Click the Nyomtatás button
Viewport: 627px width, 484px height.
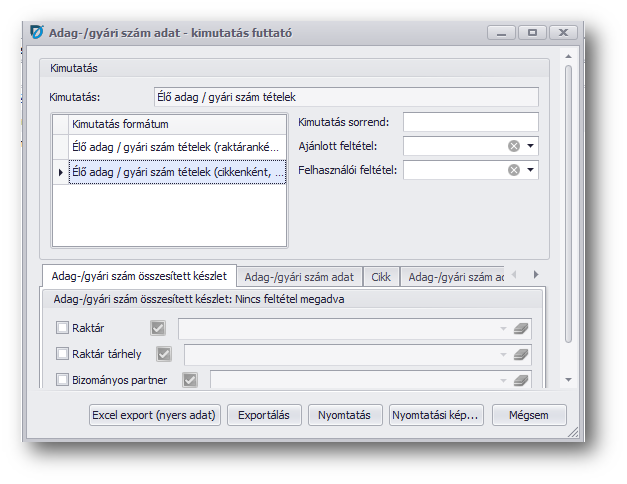345,415
